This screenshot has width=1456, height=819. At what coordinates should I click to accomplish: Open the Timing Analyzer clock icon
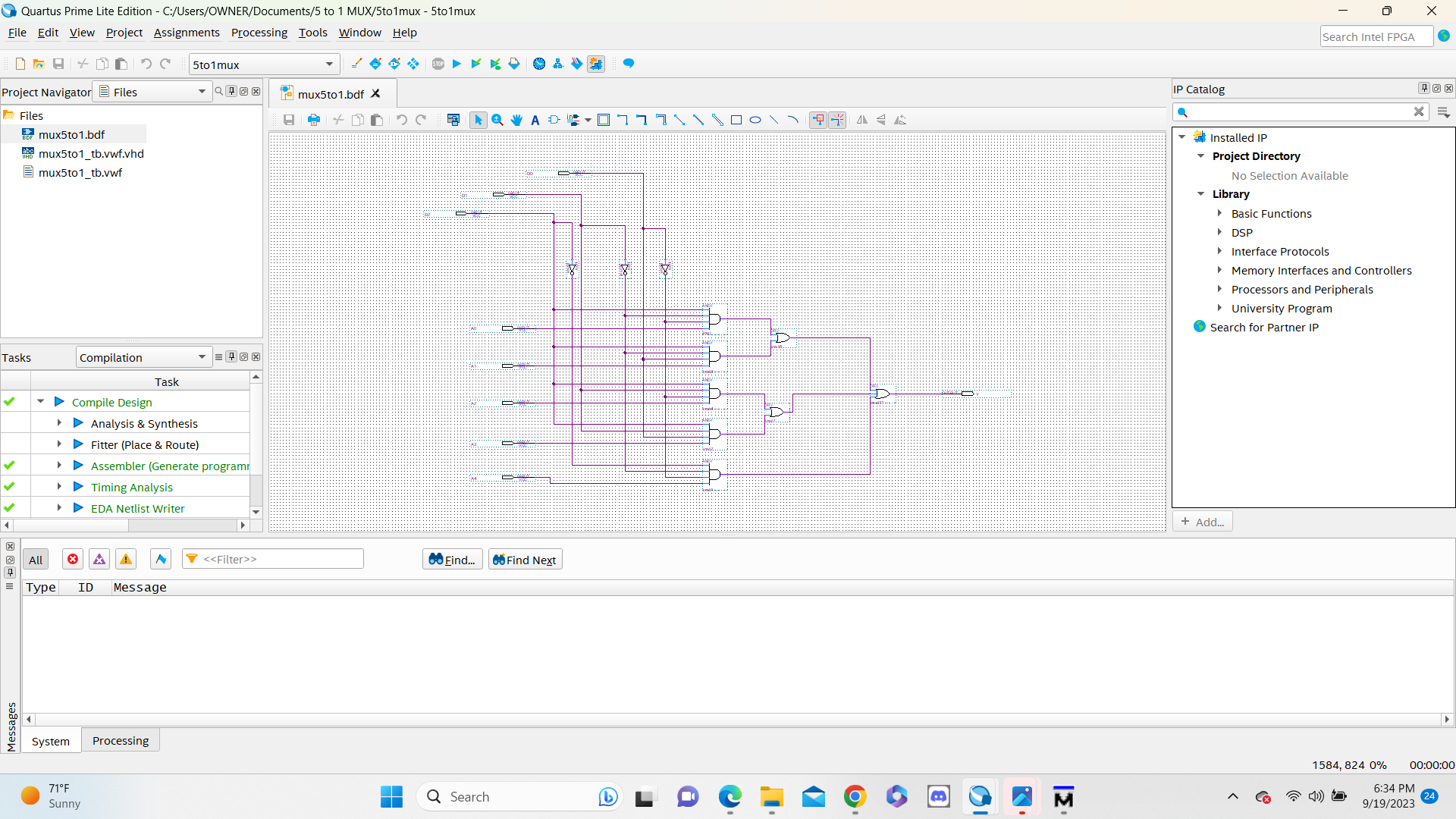(539, 64)
